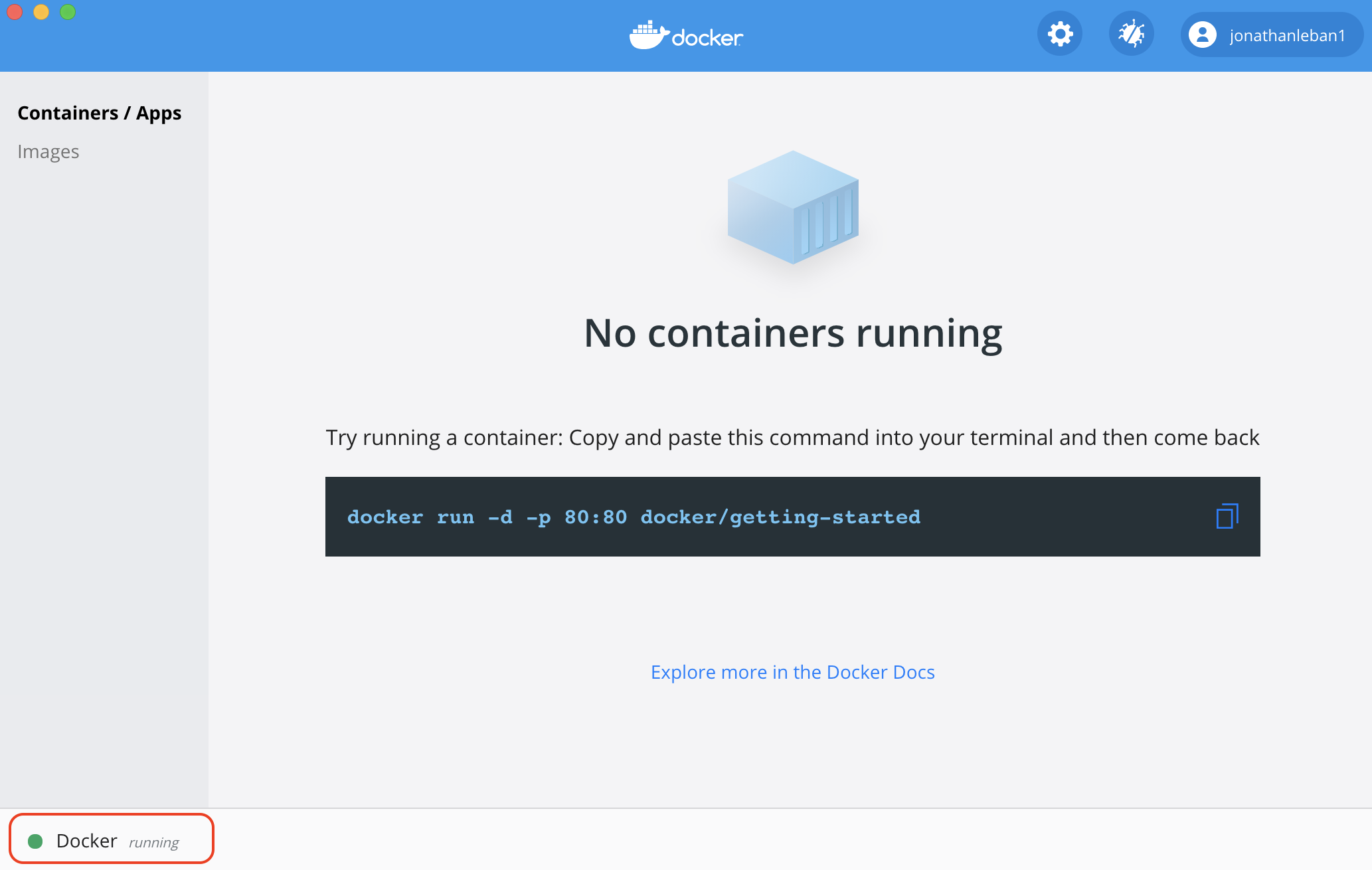
Task: Minimize the Docker window
Action: click(41, 12)
